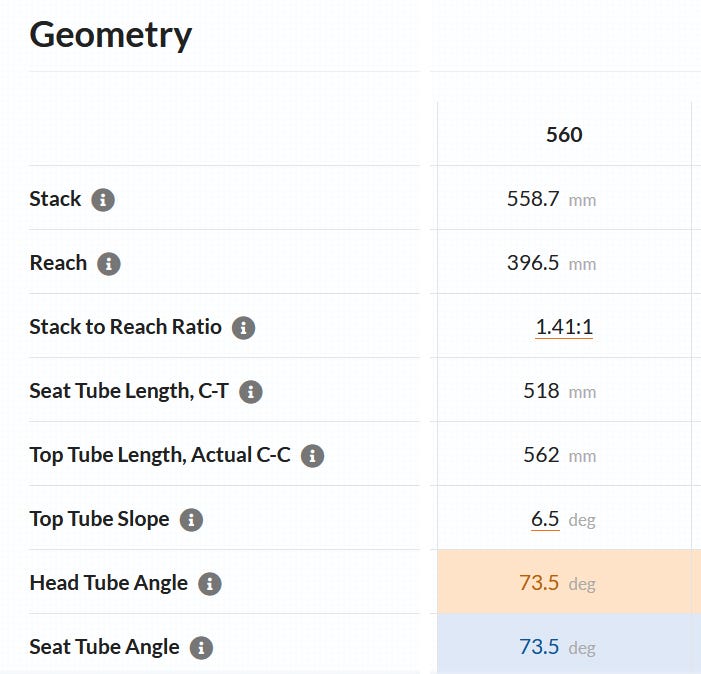Click the underlined 6.5 deg slope value
Viewport: 701px width, 674px height.
pyautogui.click(x=546, y=519)
